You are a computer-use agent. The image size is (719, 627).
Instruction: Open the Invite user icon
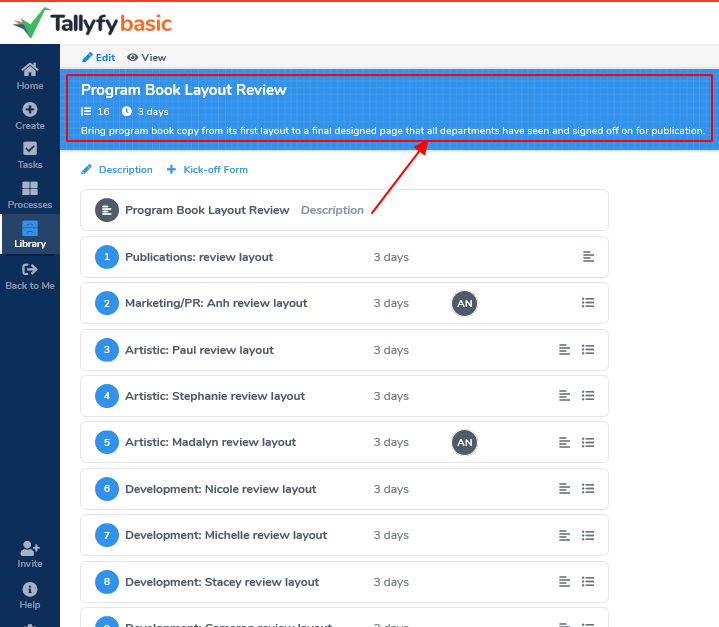(x=30, y=548)
